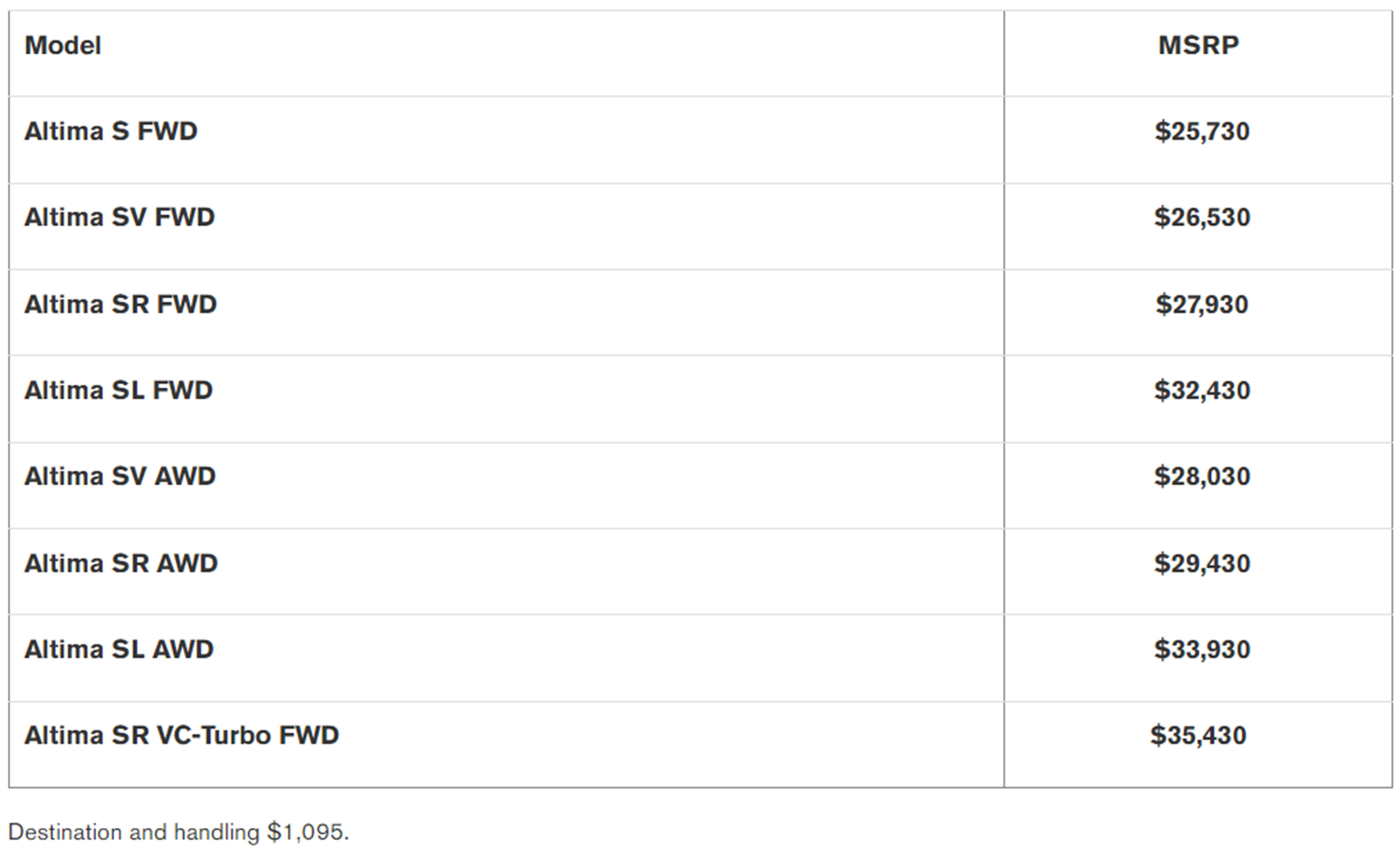Click the $25,730 price cell
The image size is (1400, 859).
pyautogui.click(x=1201, y=131)
